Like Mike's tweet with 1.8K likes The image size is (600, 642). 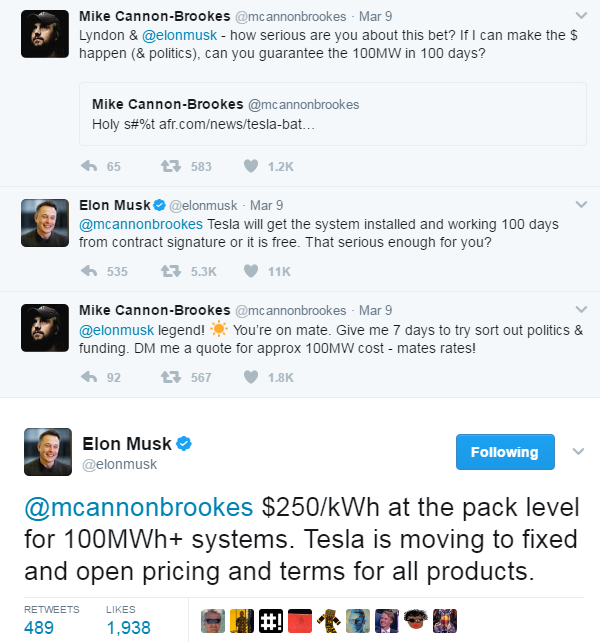tap(251, 377)
